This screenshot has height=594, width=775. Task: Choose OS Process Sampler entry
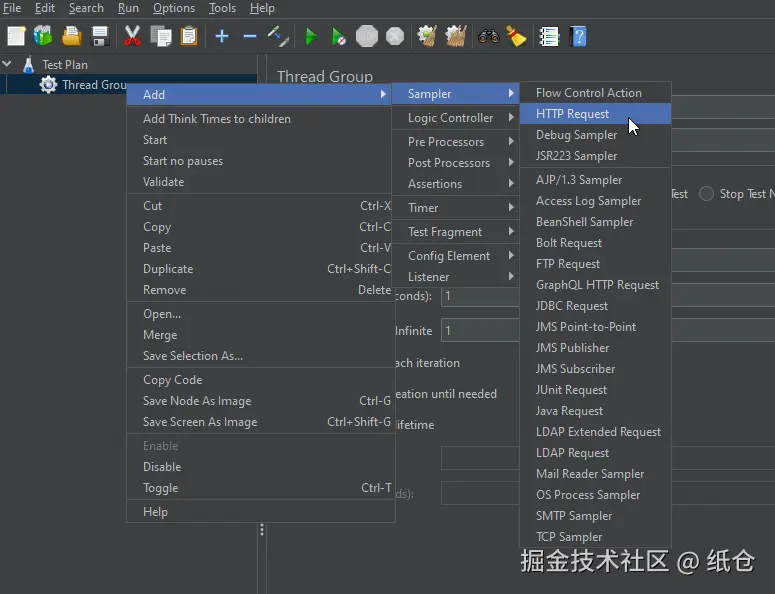pos(596,495)
